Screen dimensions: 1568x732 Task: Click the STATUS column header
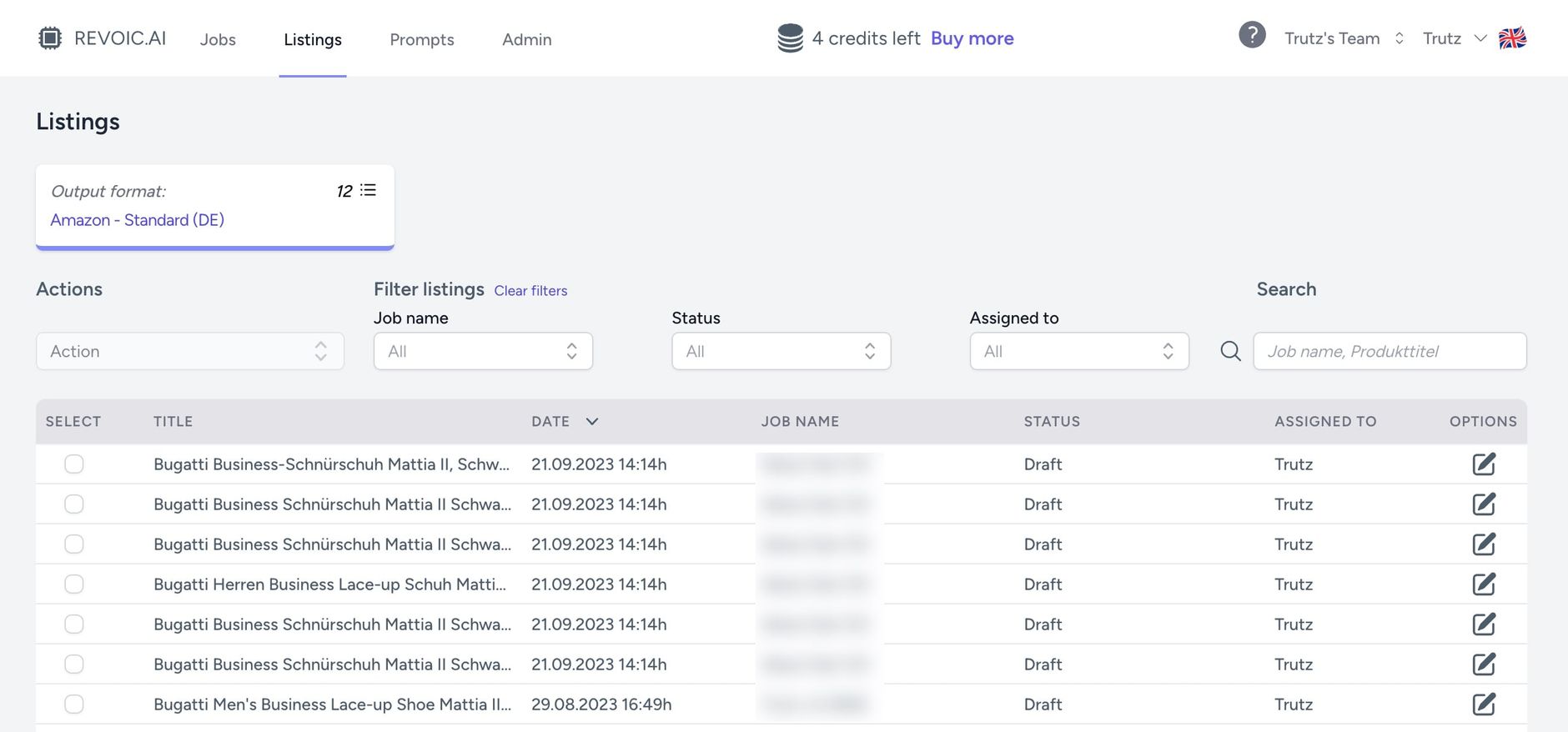pyautogui.click(x=1052, y=421)
